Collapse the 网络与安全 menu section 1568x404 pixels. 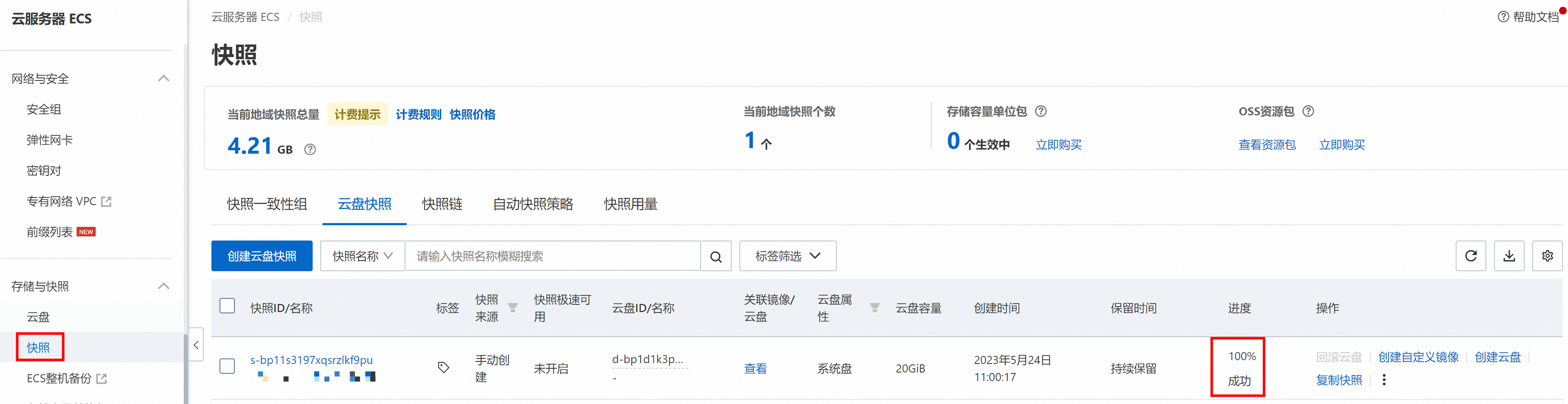click(163, 79)
